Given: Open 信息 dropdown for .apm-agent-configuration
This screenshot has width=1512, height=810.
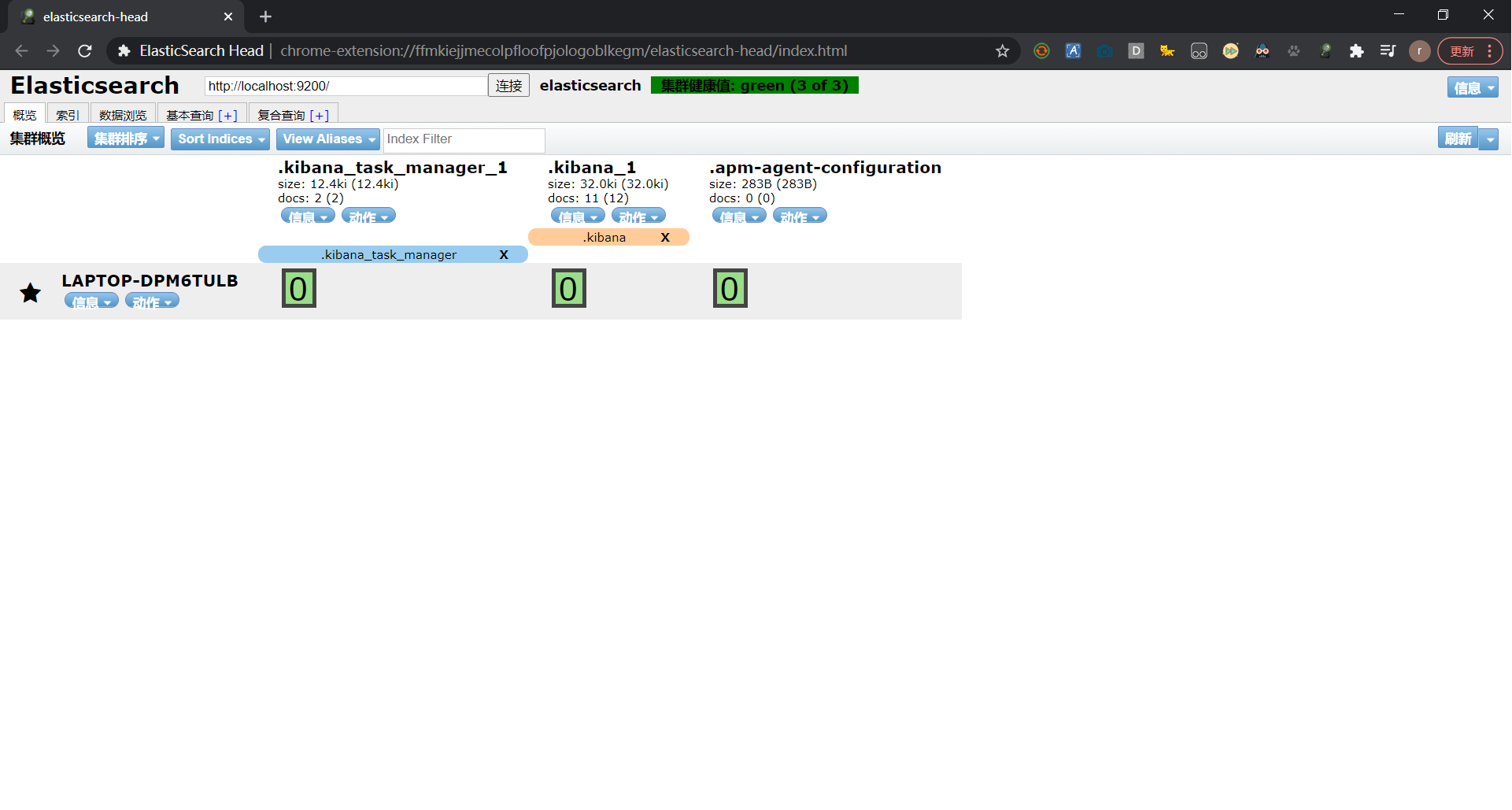Looking at the screenshot, I should [x=739, y=216].
